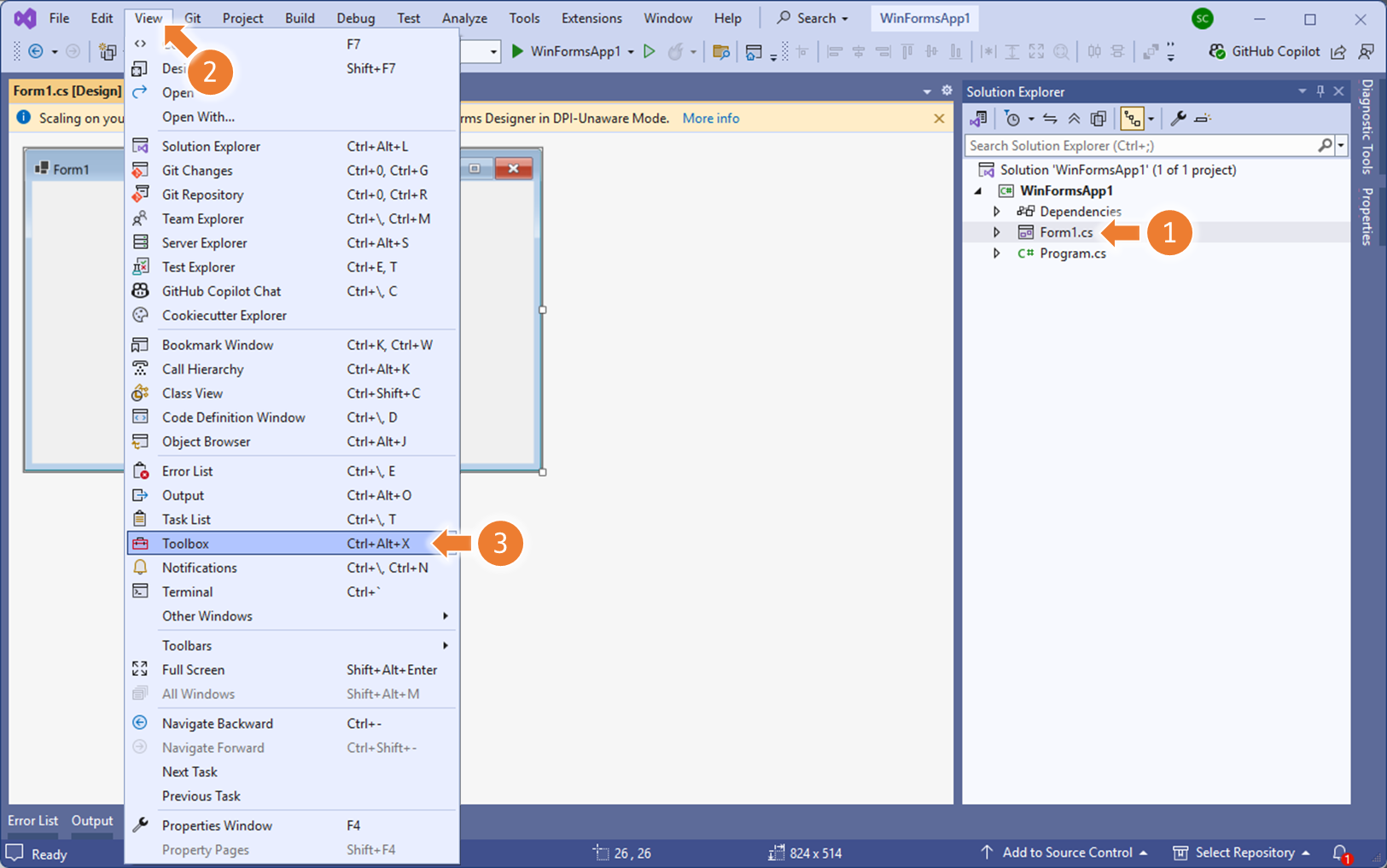Expand the Program.cs node arrow
1387x868 pixels.
tap(996, 253)
